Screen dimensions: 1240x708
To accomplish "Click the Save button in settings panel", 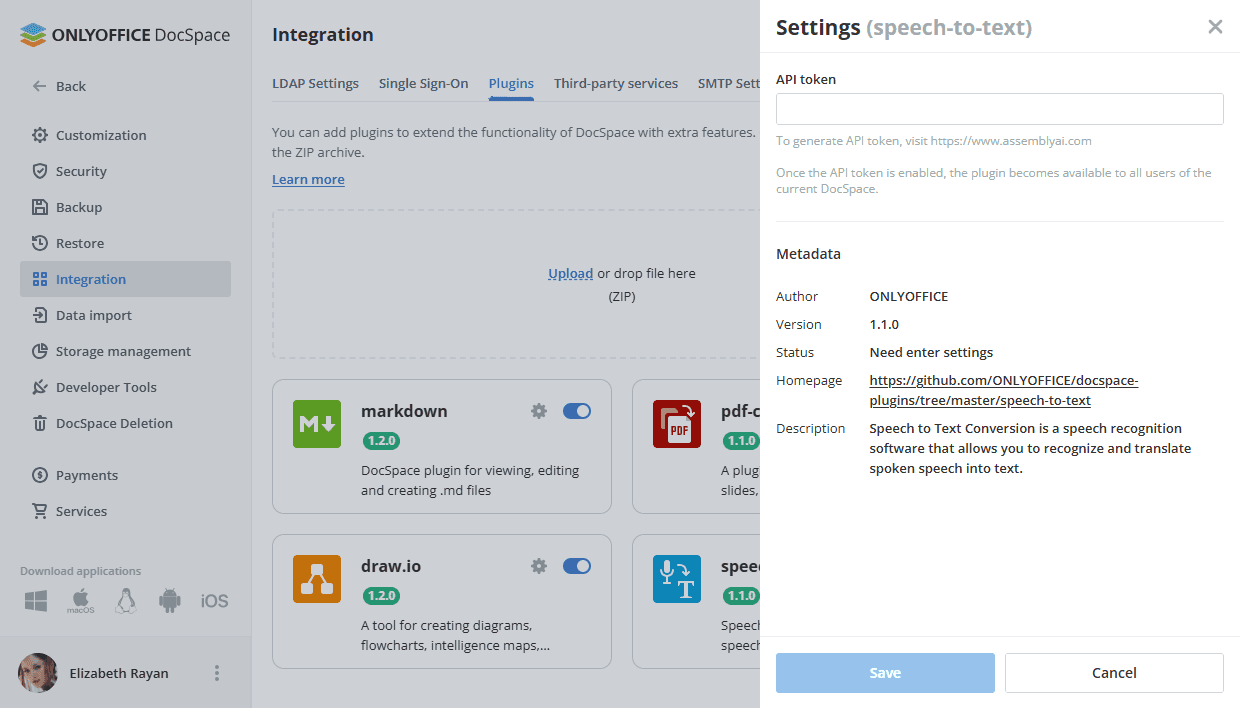I will point(885,673).
